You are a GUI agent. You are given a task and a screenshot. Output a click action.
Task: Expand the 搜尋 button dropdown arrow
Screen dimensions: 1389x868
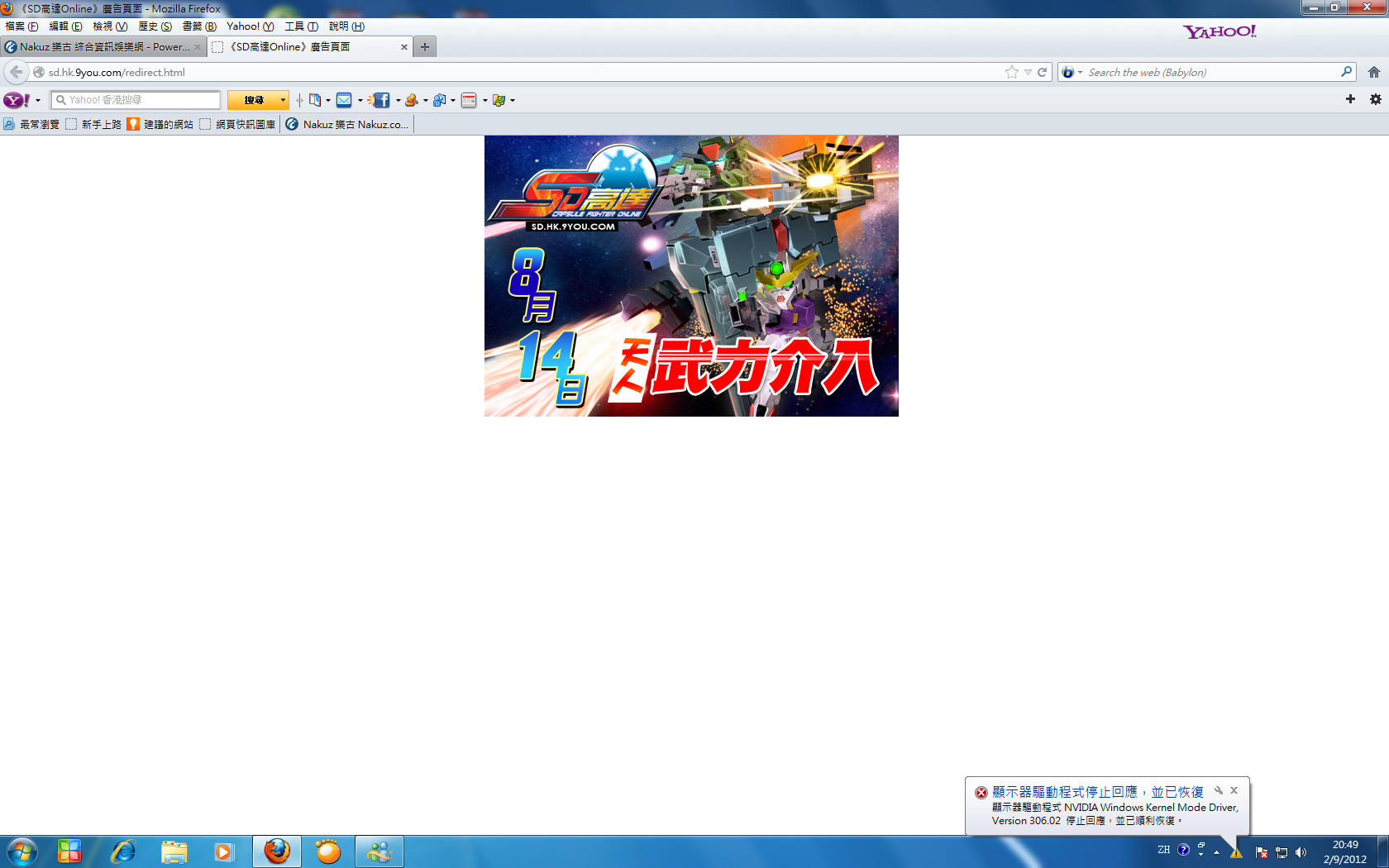pyautogui.click(x=283, y=100)
